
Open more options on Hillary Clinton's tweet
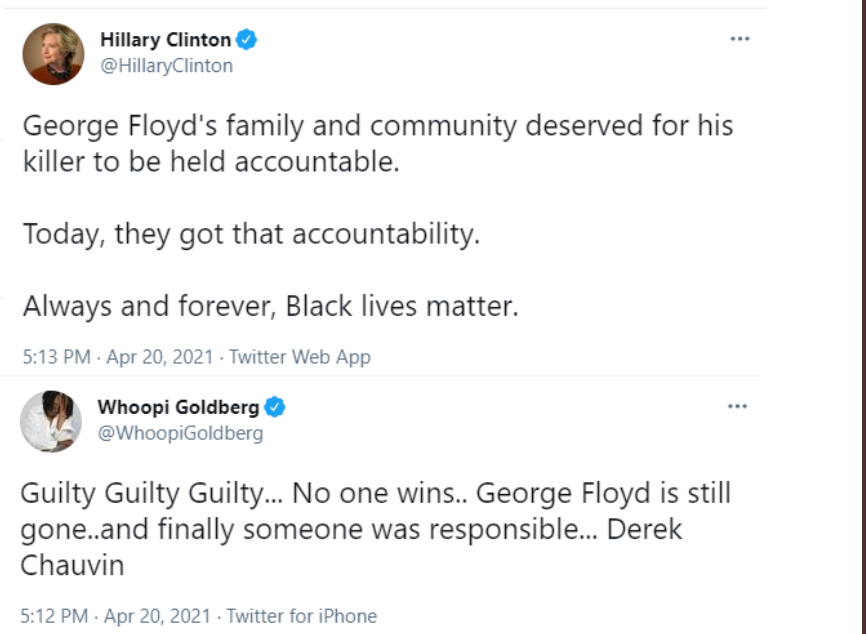tap(740, 39)
